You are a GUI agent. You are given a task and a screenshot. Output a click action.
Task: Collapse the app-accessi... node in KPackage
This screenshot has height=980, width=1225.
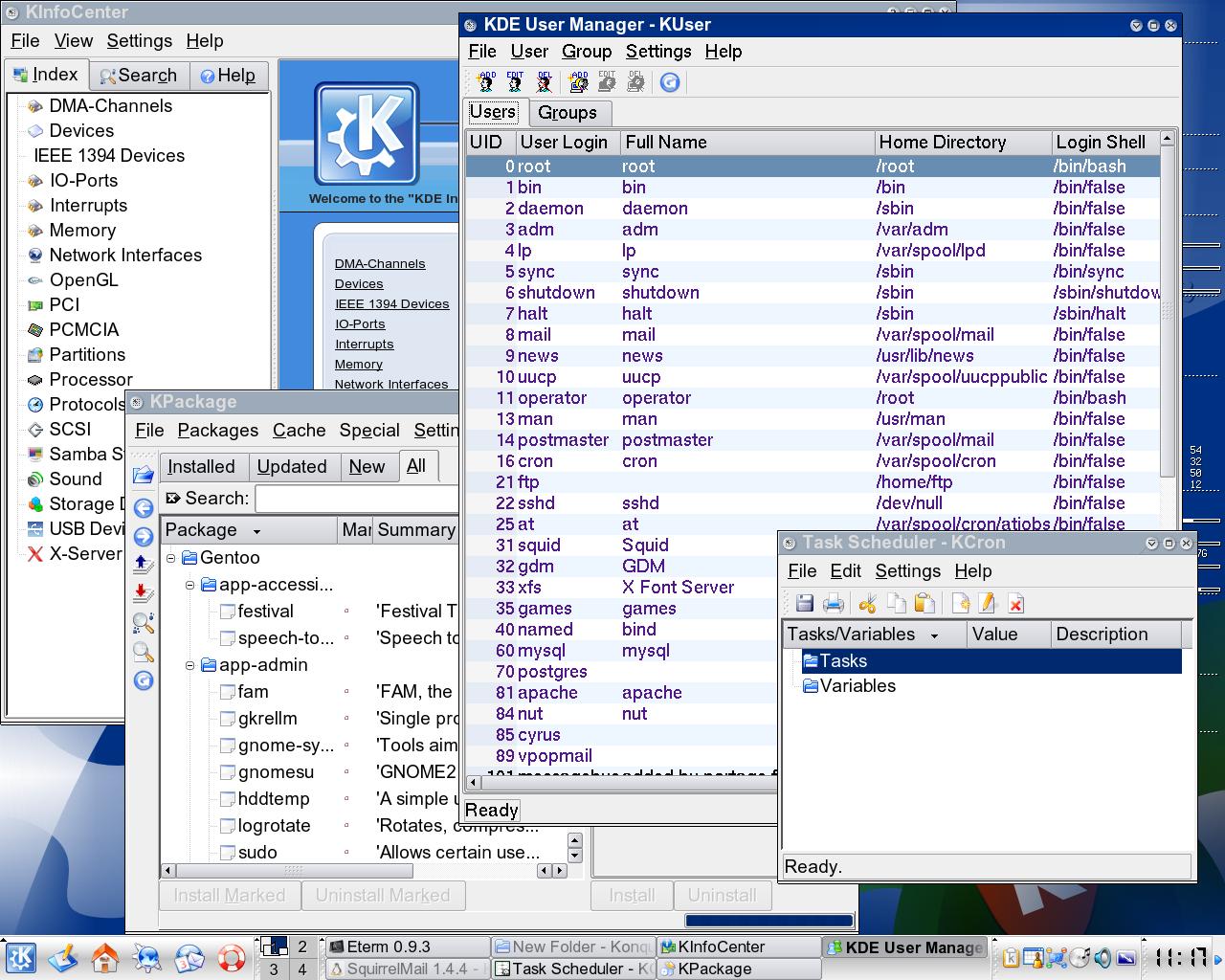click(189, 584)
